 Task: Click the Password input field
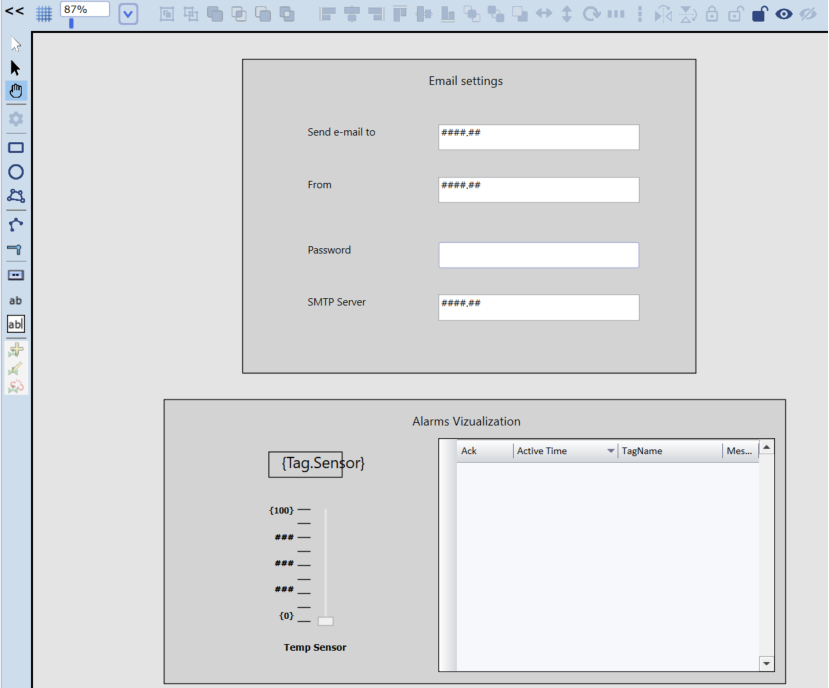(x=538, y=255)
